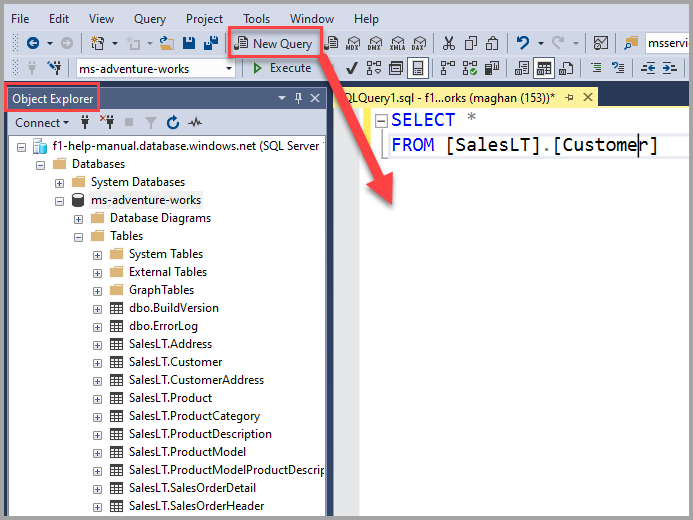
Task: Open the View menu
Action: point(101,19)
